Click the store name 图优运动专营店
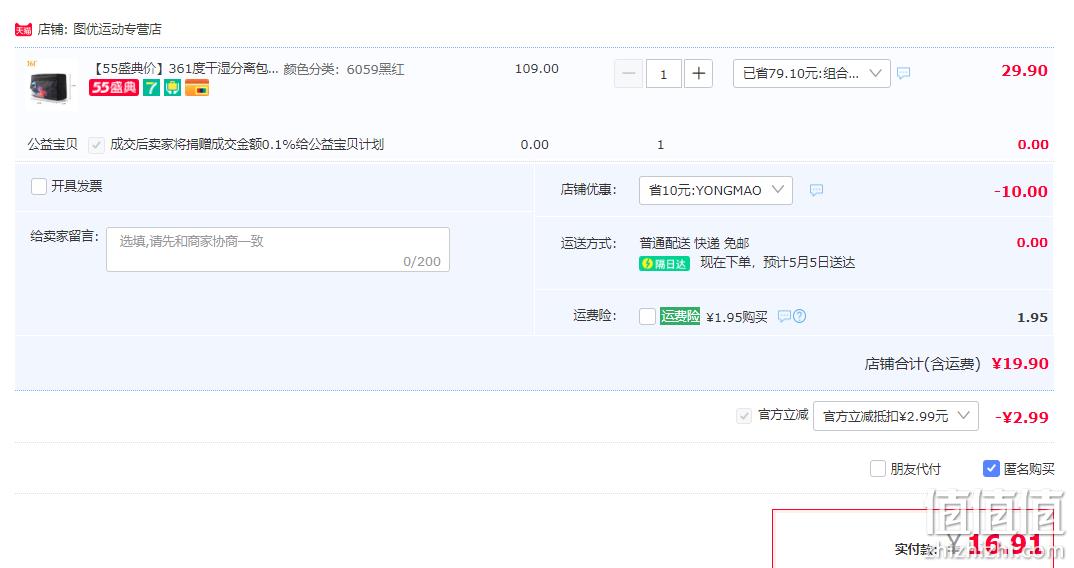This screenshot has height=568, width=1074. (x=117, y=29)
